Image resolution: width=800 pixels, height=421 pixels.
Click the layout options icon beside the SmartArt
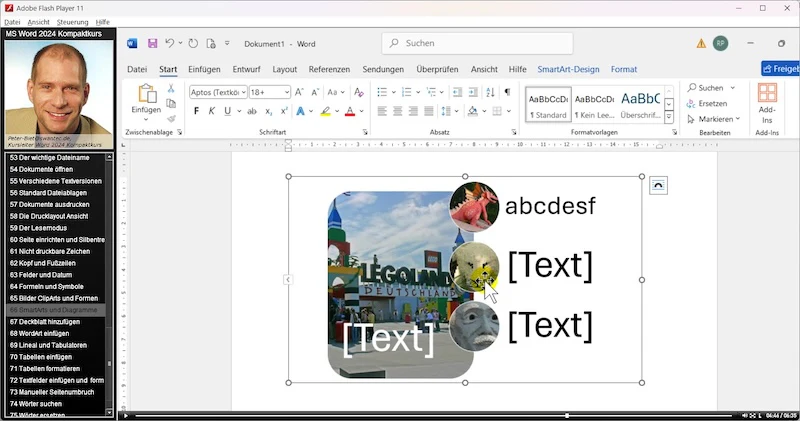pyautogui.click(x=658, y=185)
